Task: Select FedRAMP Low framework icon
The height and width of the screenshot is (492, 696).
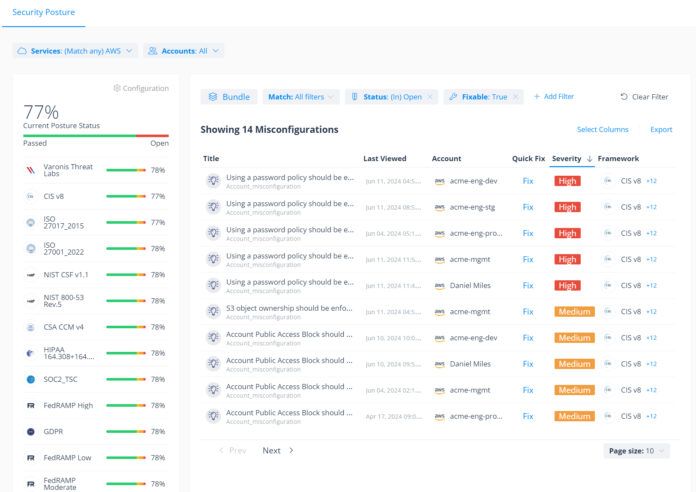Action: [31, 458]
